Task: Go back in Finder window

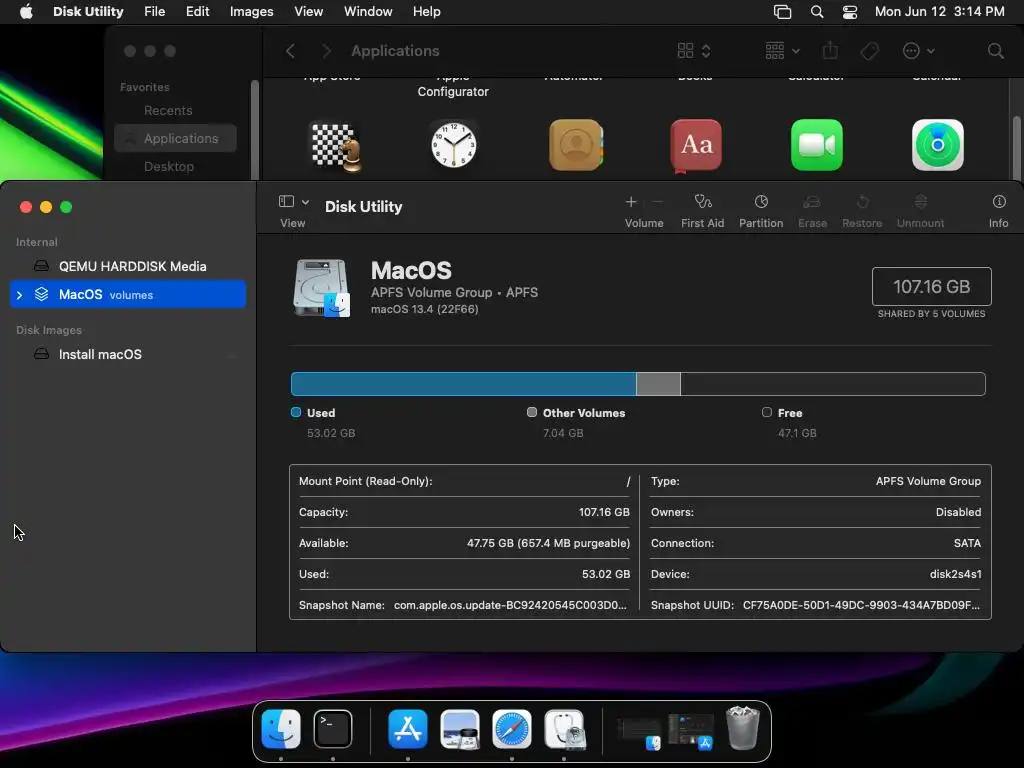Action: point(291,51)
